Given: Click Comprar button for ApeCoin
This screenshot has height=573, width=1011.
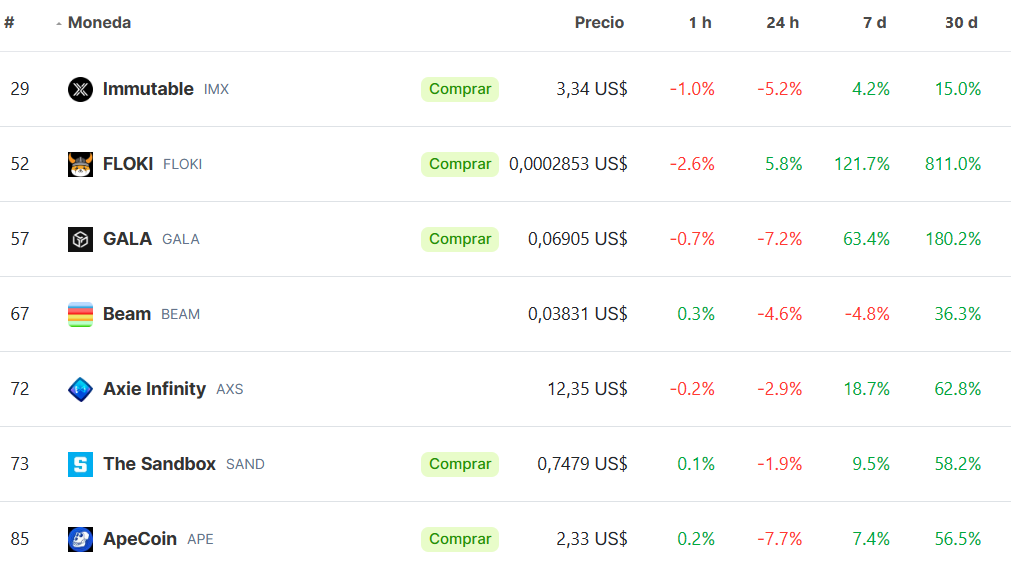Looking at the screenshot, I should pyautogui.click(x=460, y=539).
